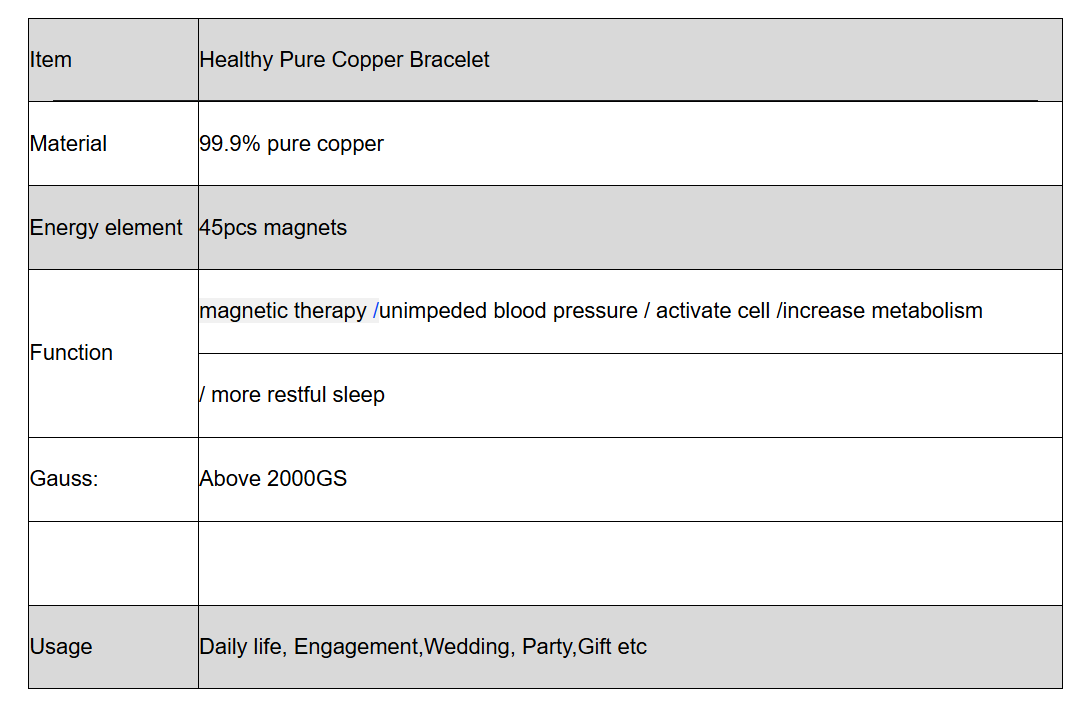Click the empty label cell beneath "Gauss:"
Image resolution: width=1090 pixels, height=705 pixels.
pos(113,563)
